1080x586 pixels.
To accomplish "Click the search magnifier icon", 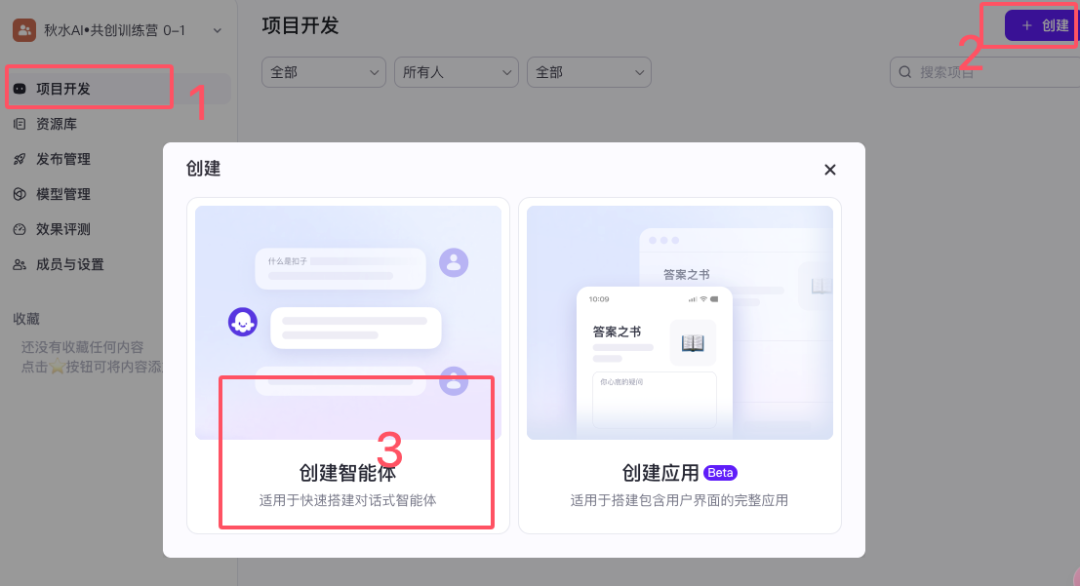I will pos(905,72).
